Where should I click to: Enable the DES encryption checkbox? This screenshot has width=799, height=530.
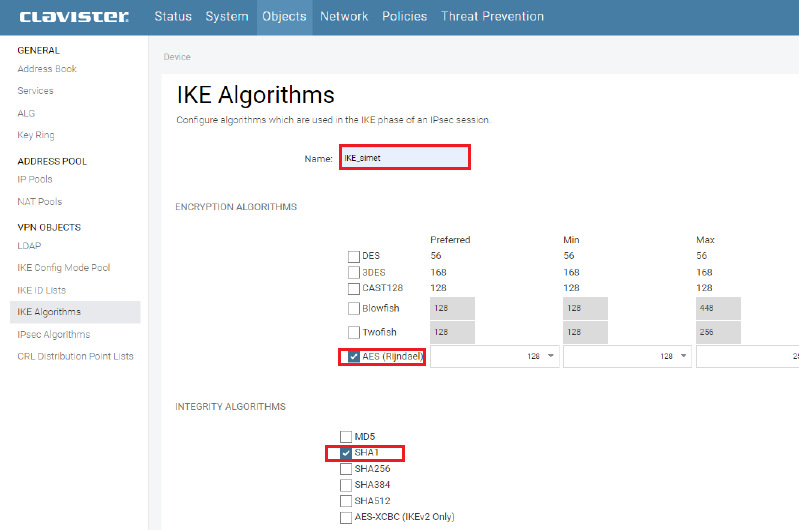[354, 257]
